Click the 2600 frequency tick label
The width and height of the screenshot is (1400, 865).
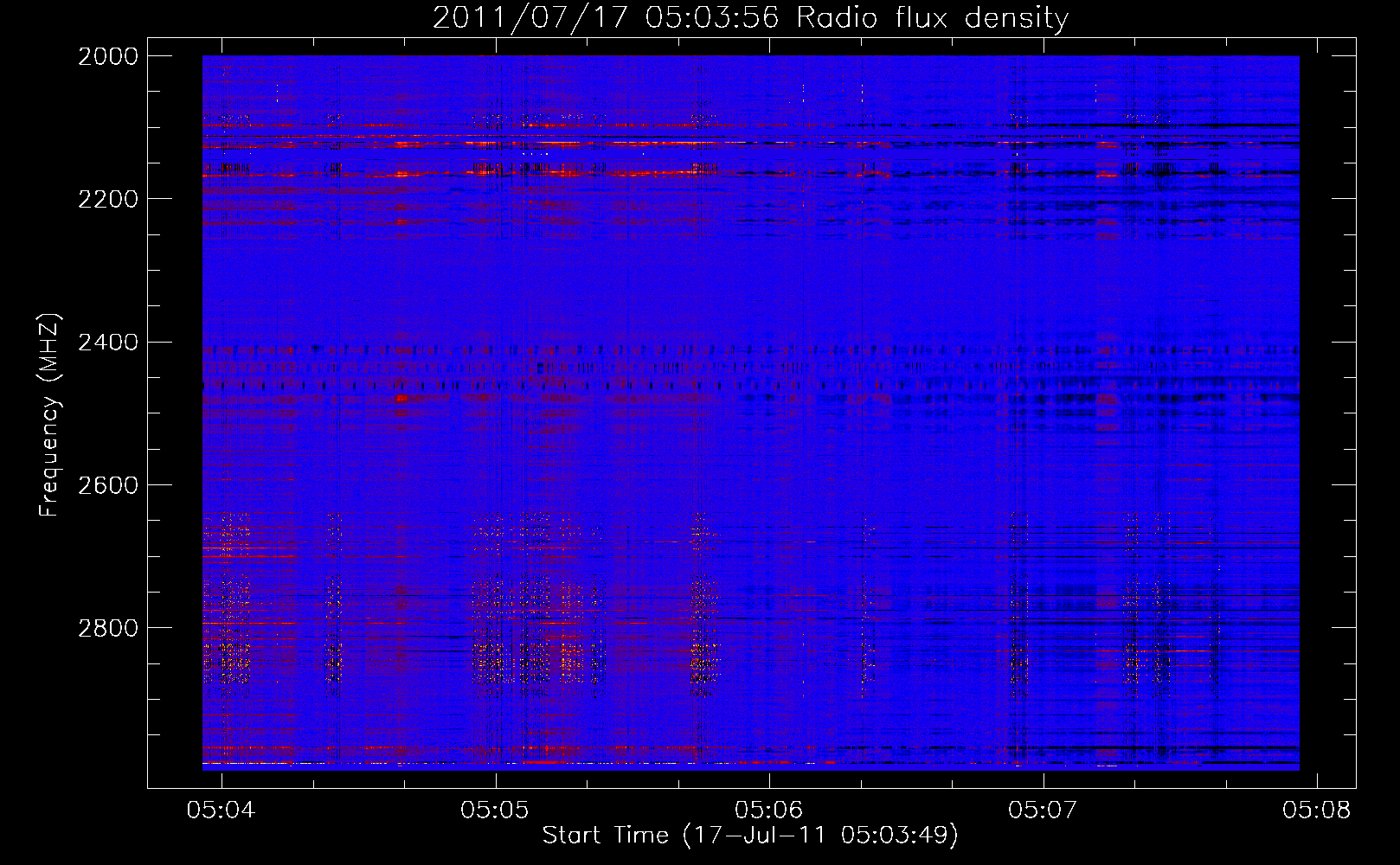pos(108,485)
